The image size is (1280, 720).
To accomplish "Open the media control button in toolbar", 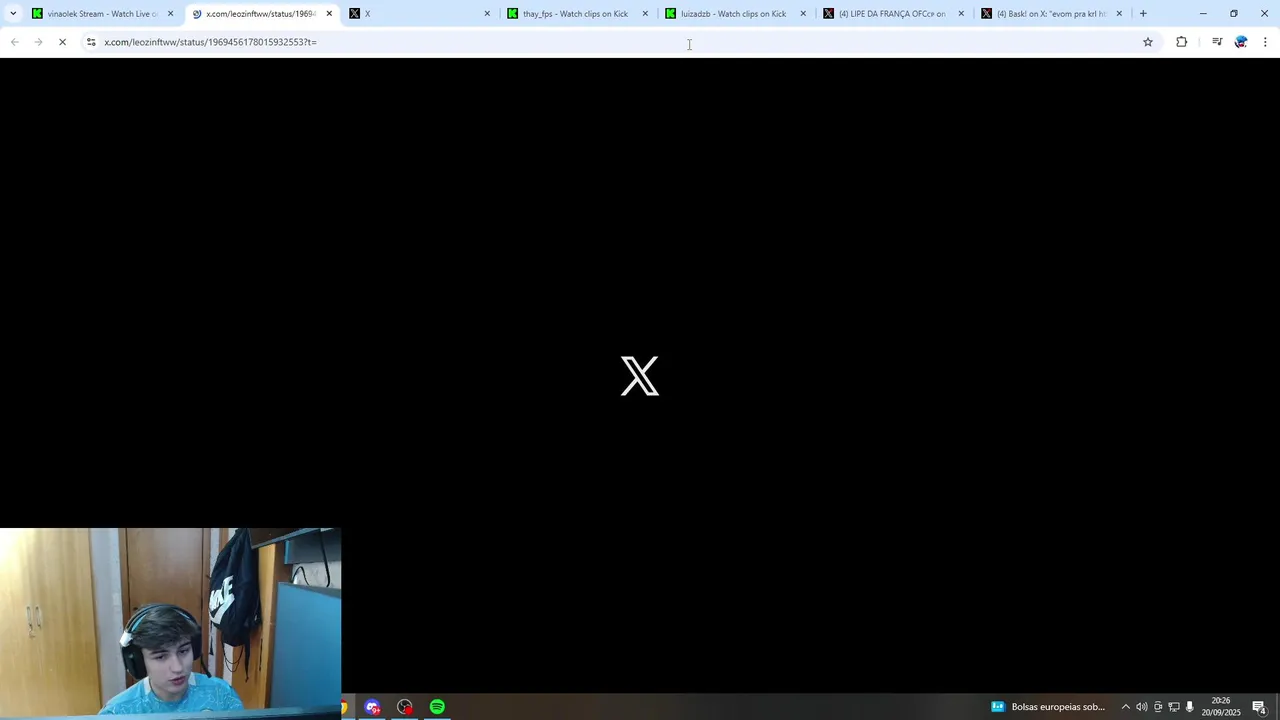I will (1217, 42).
